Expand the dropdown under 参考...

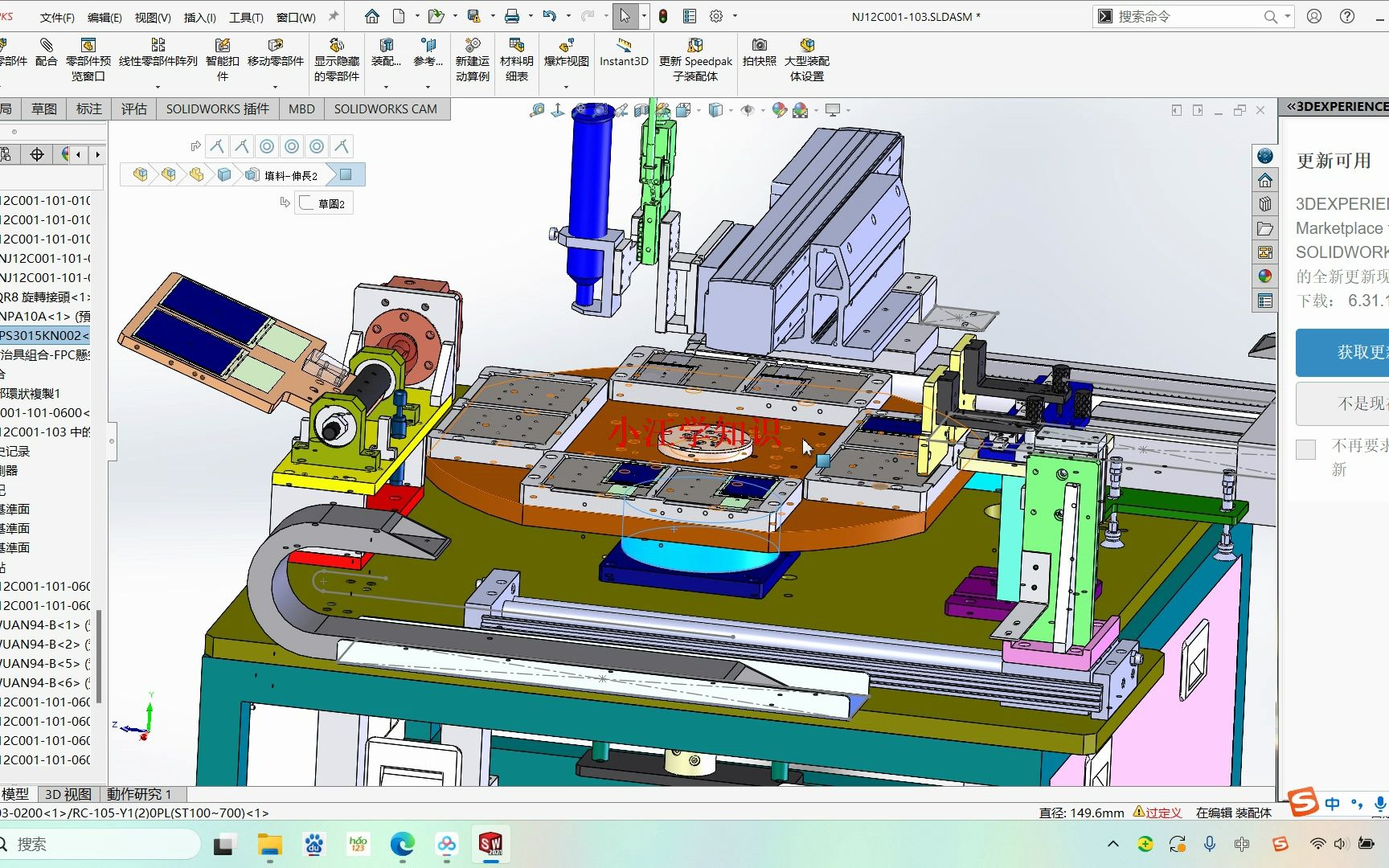coord(428,87)
